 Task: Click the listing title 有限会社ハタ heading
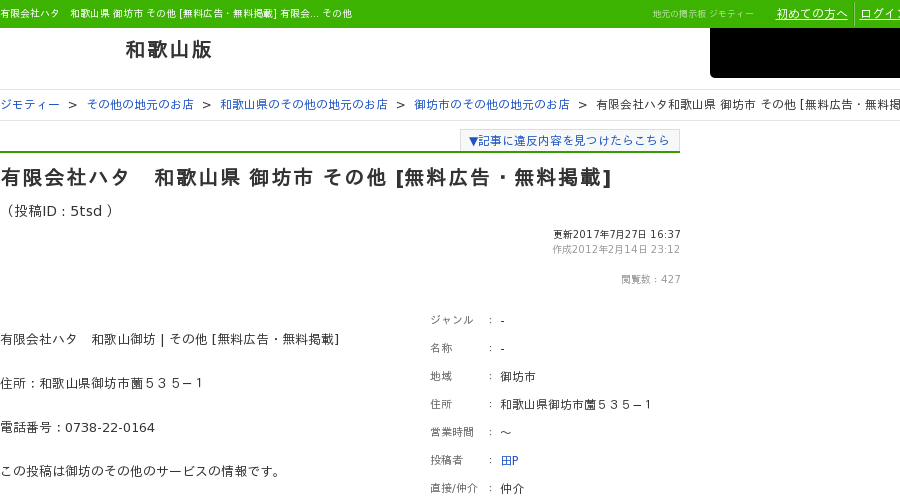(306, 177)
